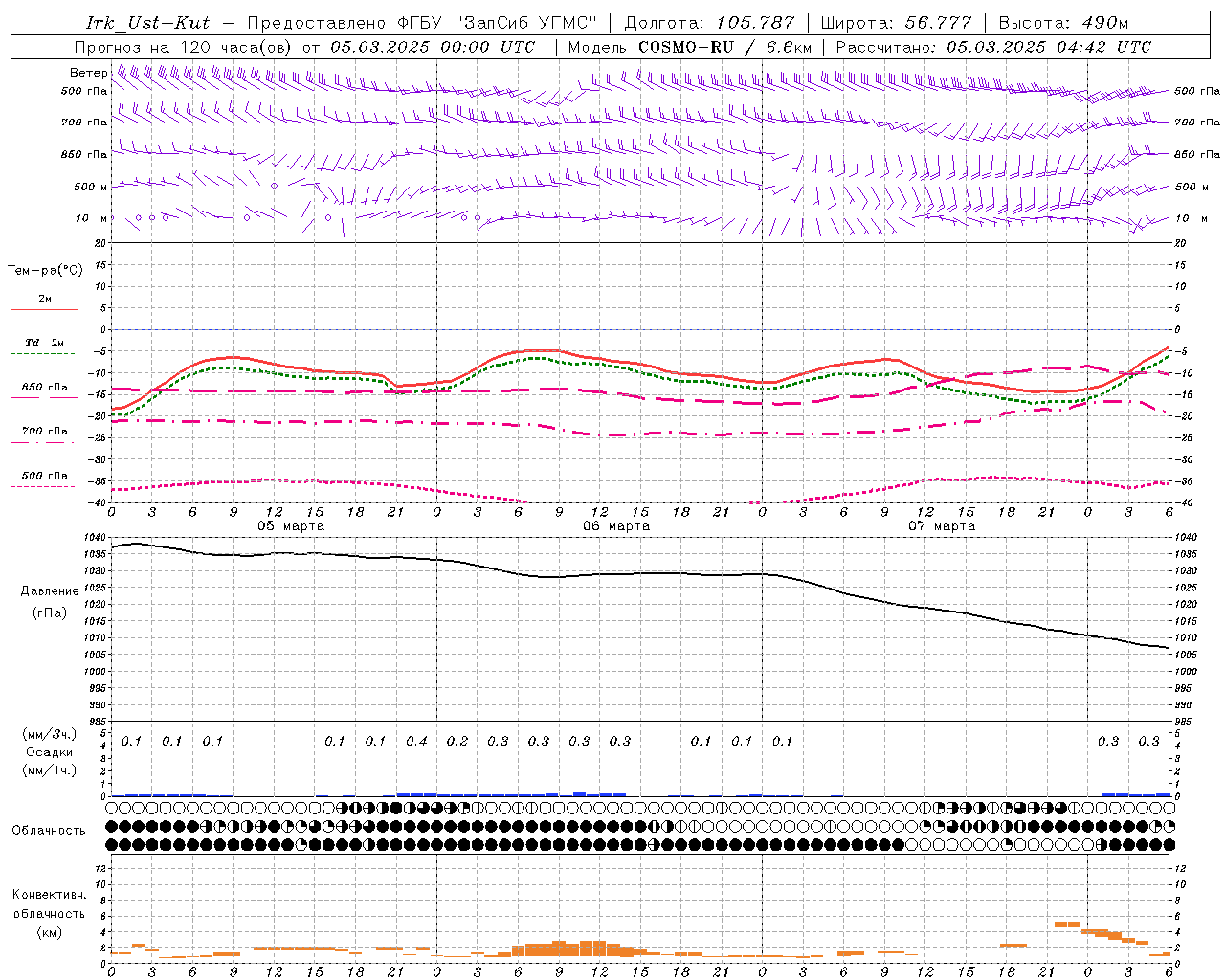Click the 'Td 2м' dew point legend entry
The image size is (1225, 980).
45,343
